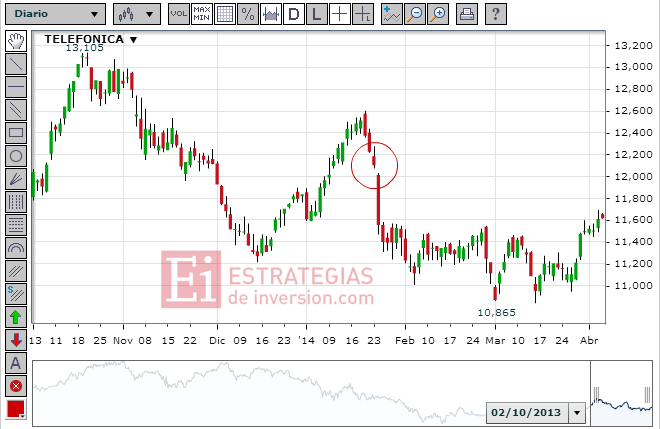
Task: Click the '14 year axis label
Action: tap(306, 340)
